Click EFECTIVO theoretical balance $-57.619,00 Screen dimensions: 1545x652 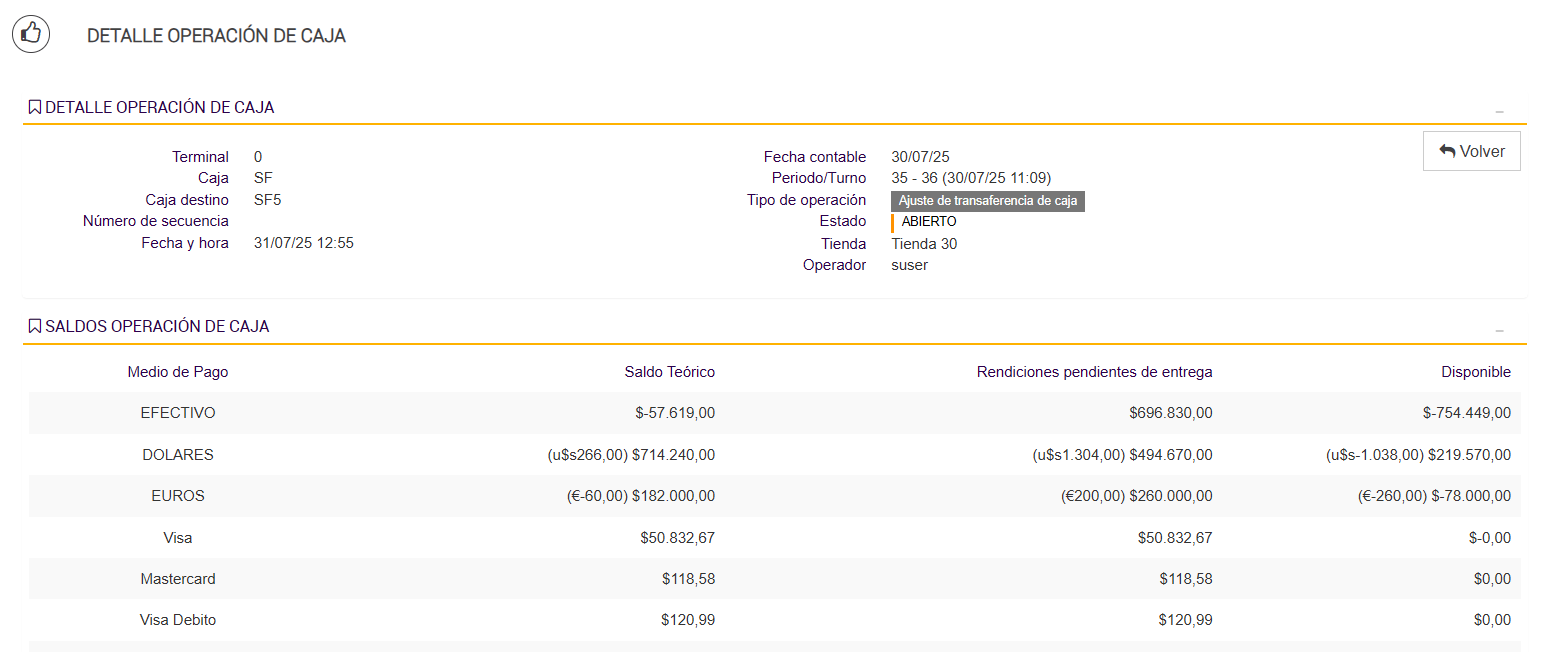[x=675, y=413]
